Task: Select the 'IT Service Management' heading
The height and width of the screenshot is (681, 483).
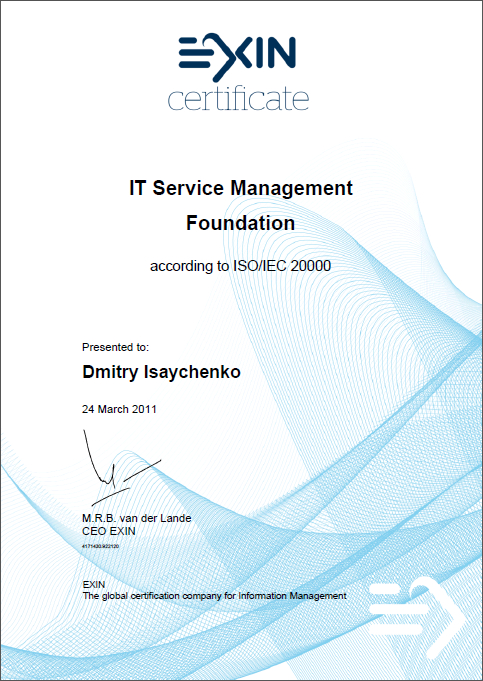Action: point(241,188)
